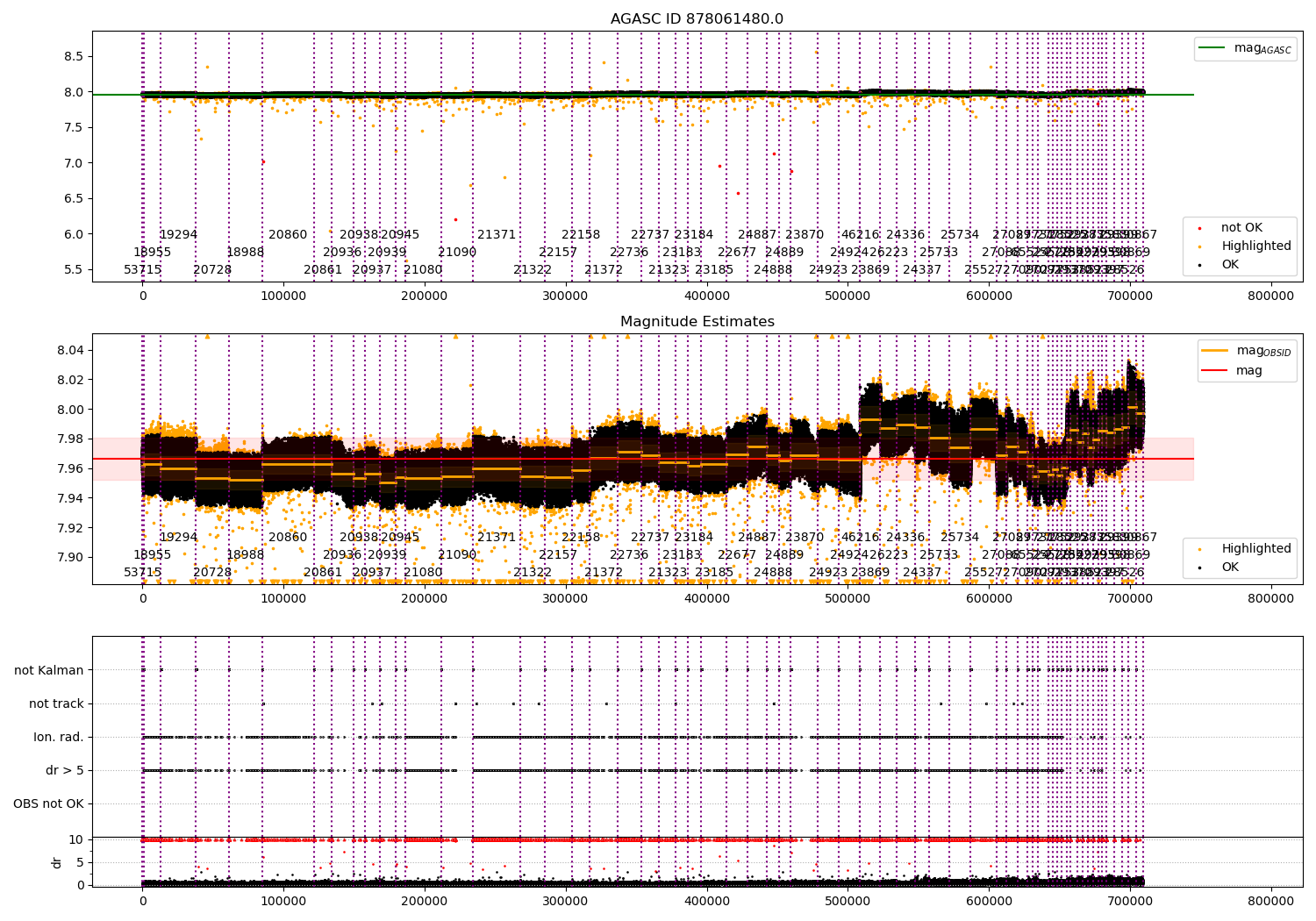Click the 6.5 y-axis tick label

pyautogui.click(x=73, y=198)
